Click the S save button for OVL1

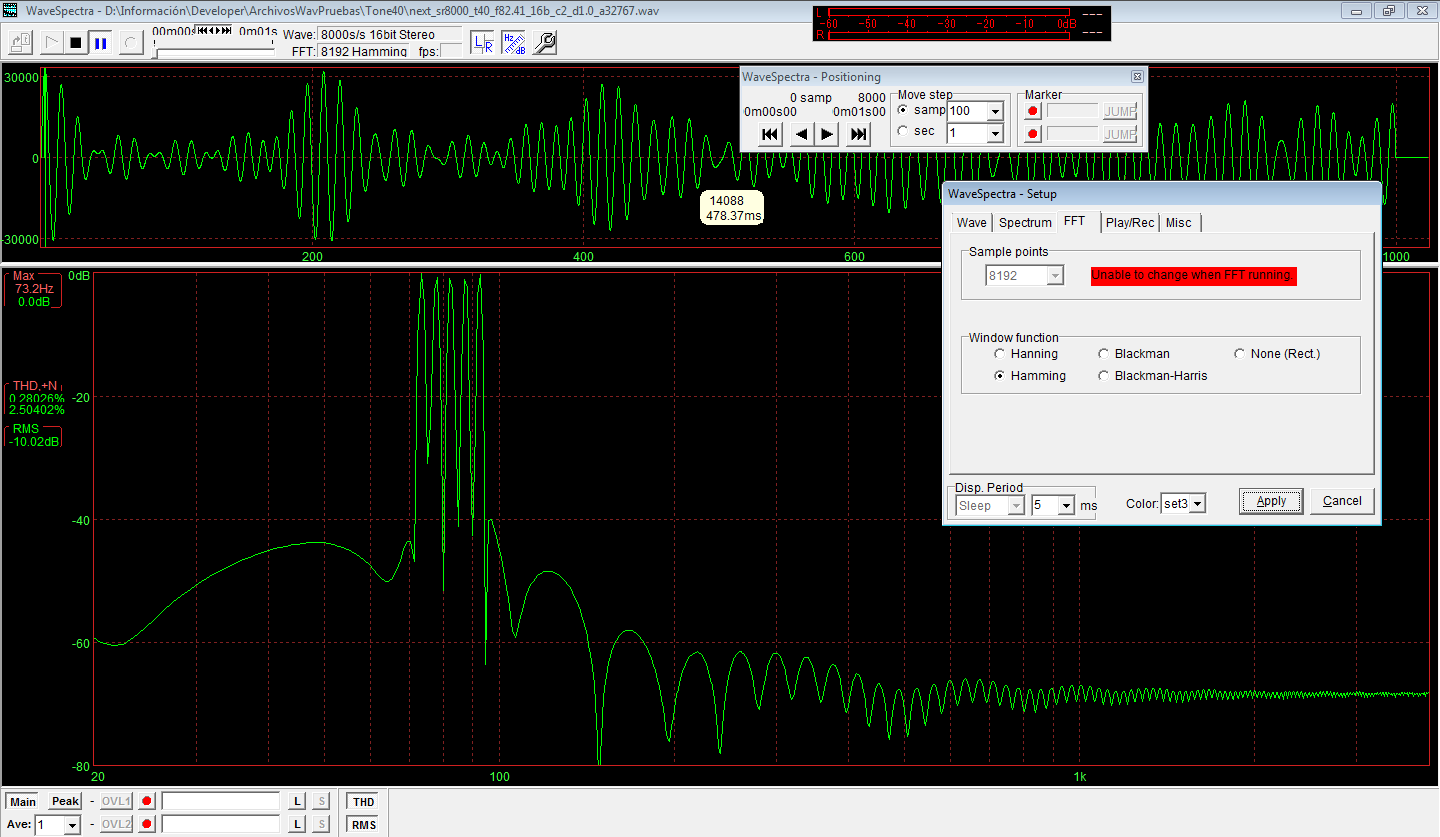[321, 802]
